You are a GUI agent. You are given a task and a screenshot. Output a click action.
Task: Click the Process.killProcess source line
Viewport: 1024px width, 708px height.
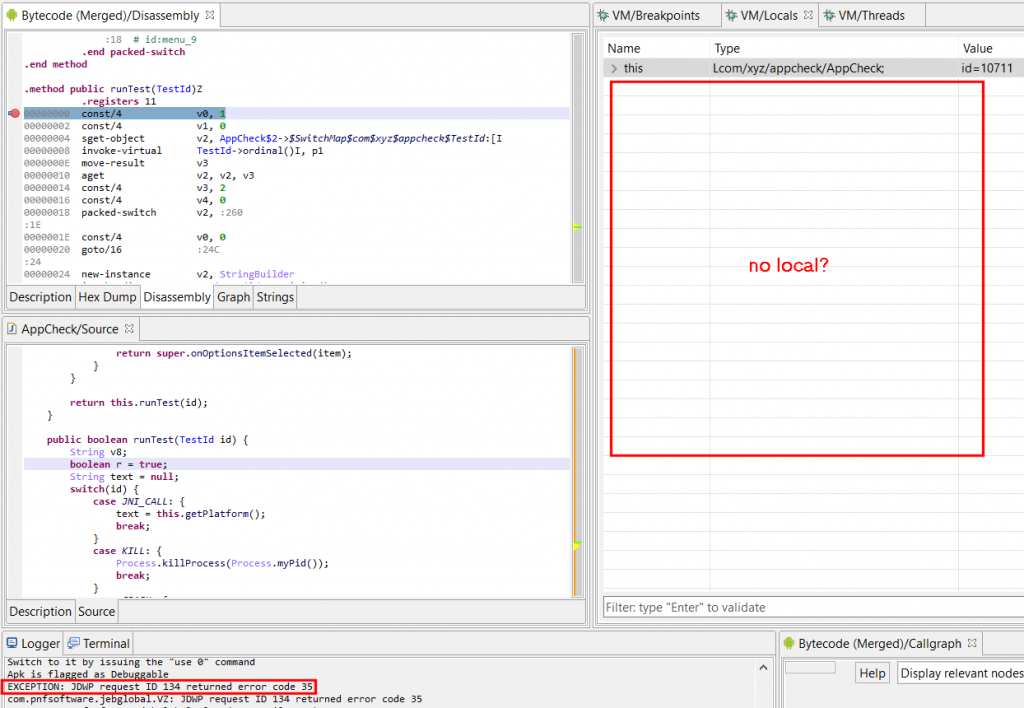pyautogui.click(x=222, y=563)
